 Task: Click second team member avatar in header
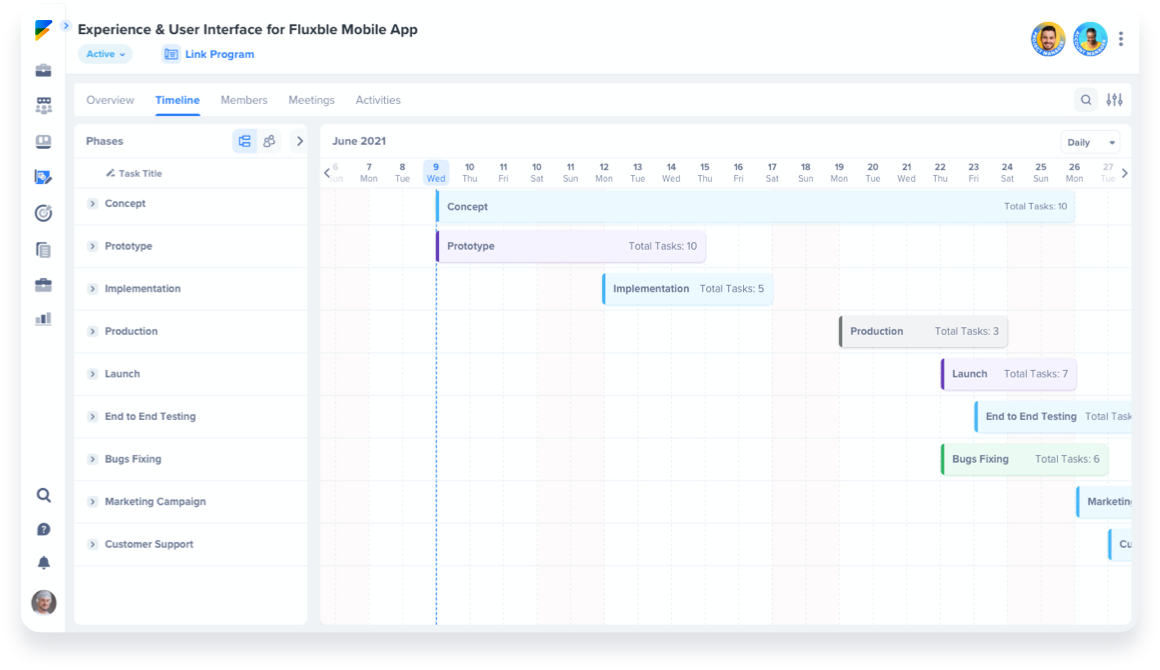click(x=1090, y=39)
